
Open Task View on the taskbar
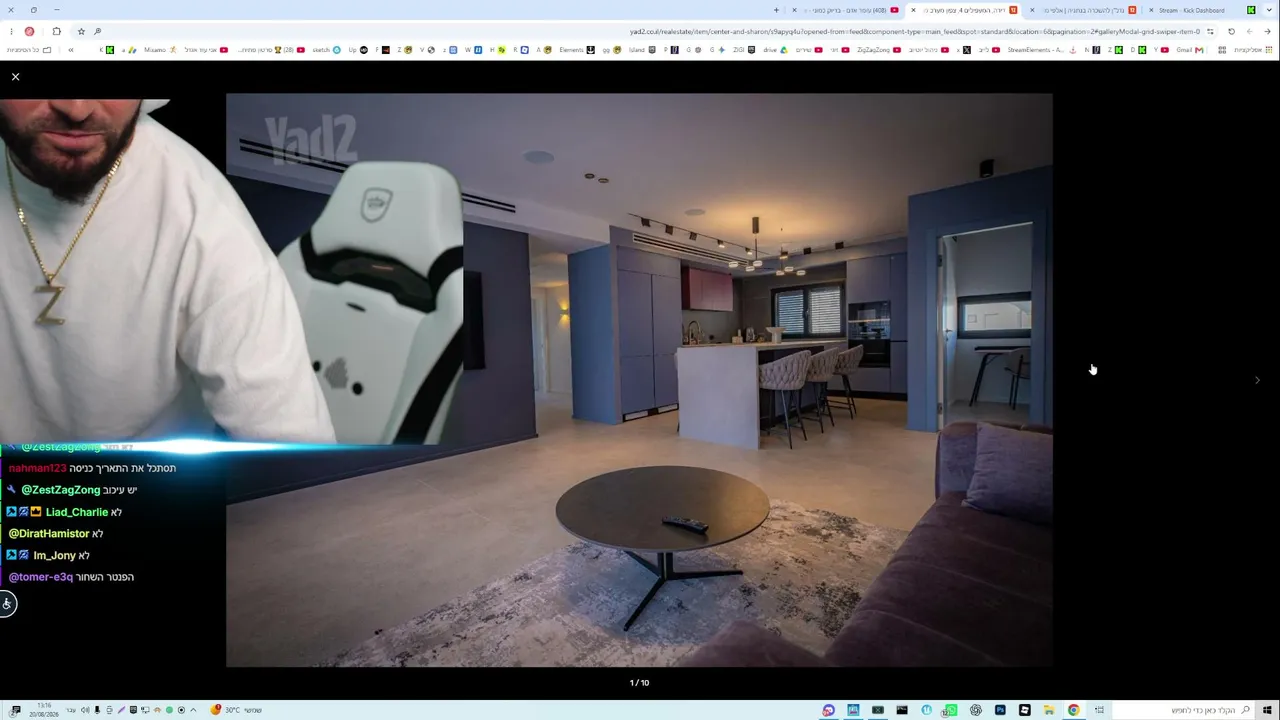pyautogui.click(x=1099, y=710)
